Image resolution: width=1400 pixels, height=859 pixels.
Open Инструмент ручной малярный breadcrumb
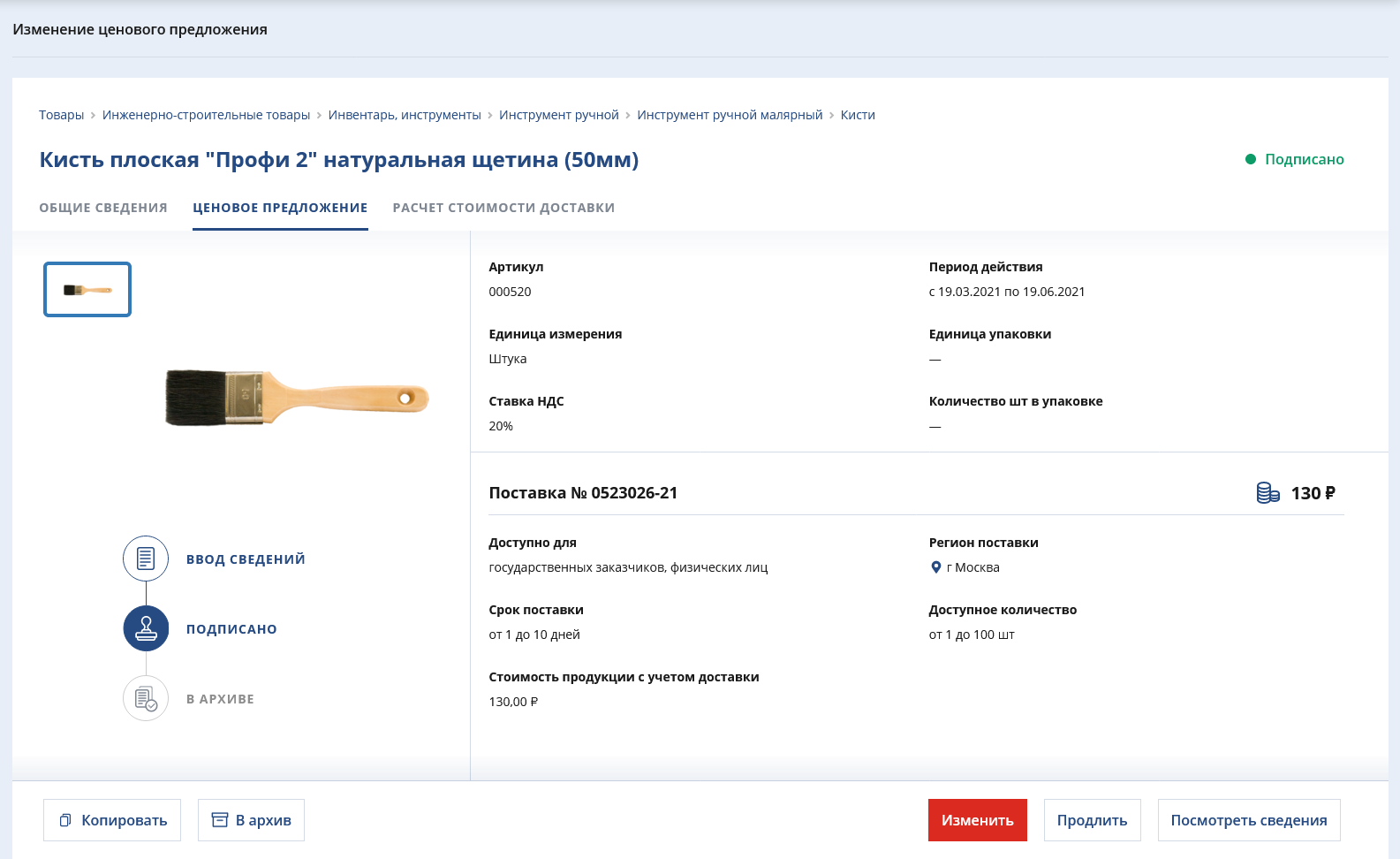coord(730,115)
